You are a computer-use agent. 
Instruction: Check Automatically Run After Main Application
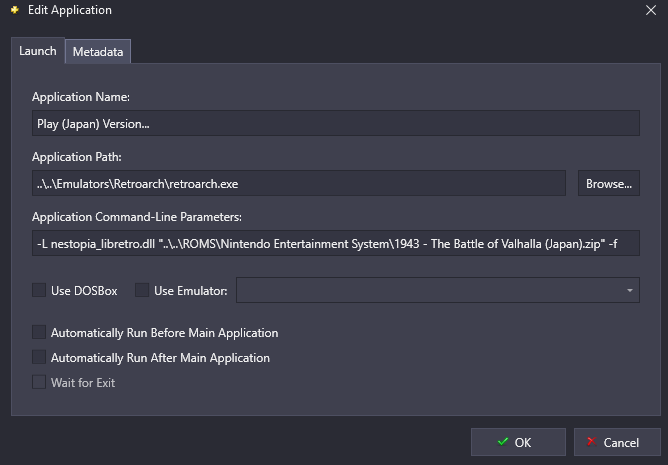pos(39,357)
